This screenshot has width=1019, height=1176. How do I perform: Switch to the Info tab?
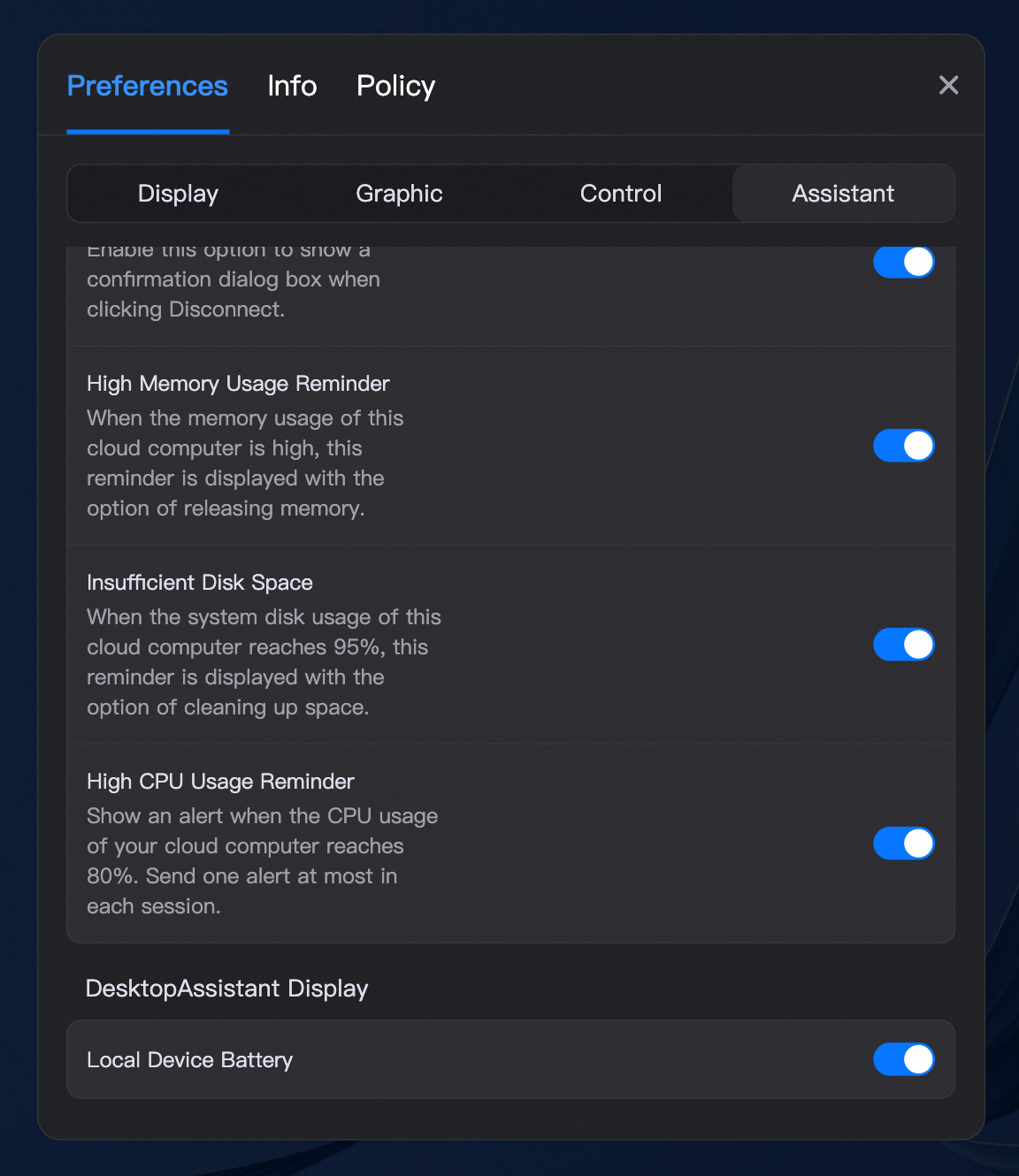292,86
